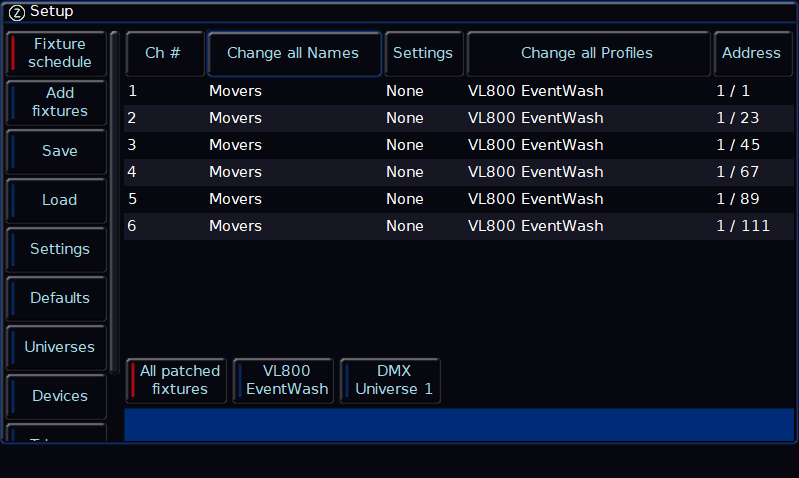Click address 1 / 89 cell

738,199
